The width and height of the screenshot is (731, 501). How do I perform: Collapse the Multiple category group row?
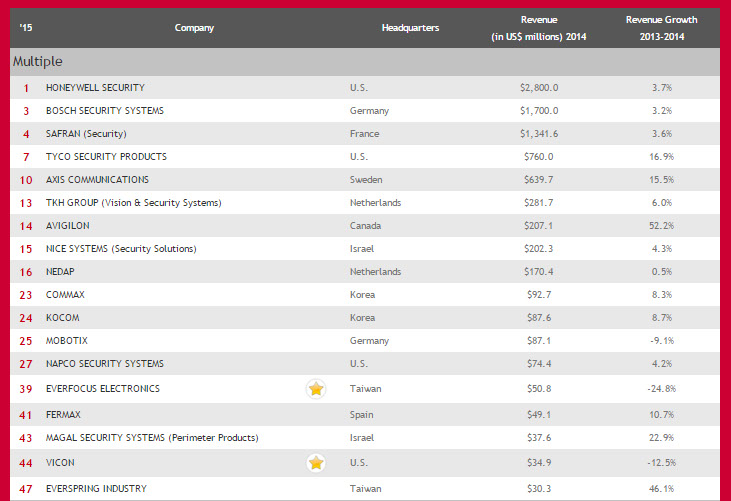click(x=40, y=61)
